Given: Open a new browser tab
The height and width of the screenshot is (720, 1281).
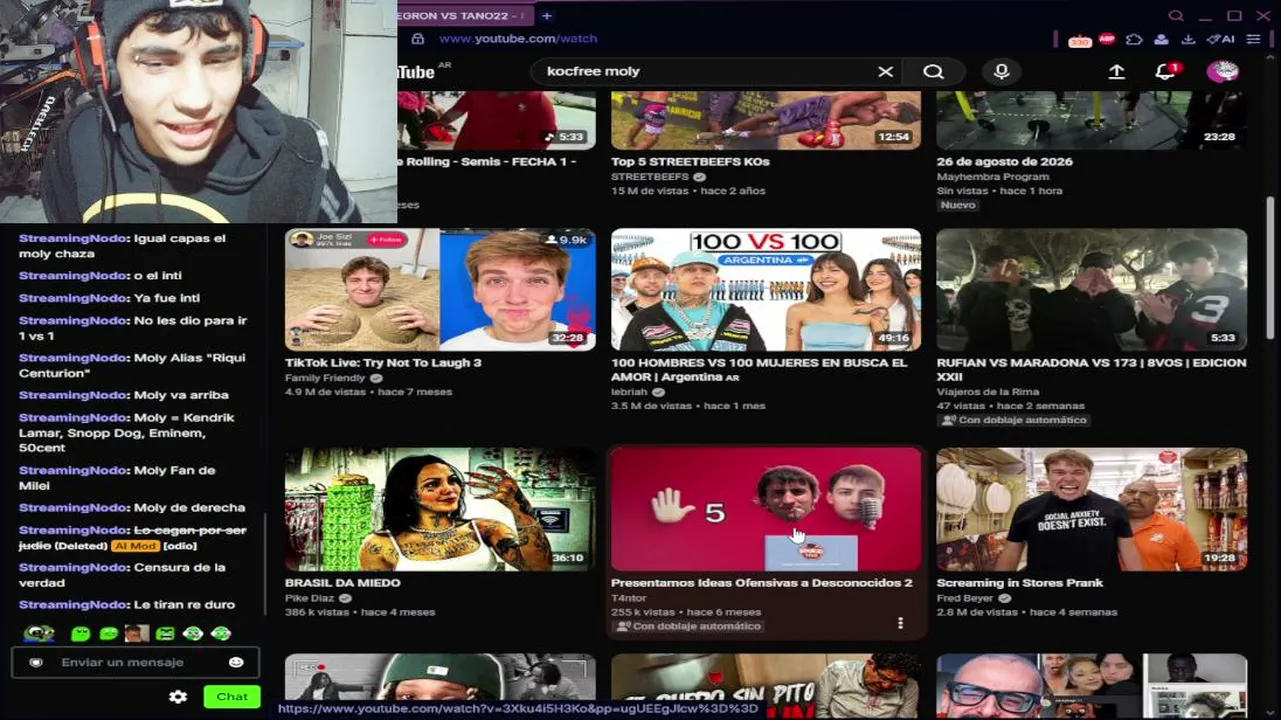Looking at the screenshot, I should (x=546, y=15).
